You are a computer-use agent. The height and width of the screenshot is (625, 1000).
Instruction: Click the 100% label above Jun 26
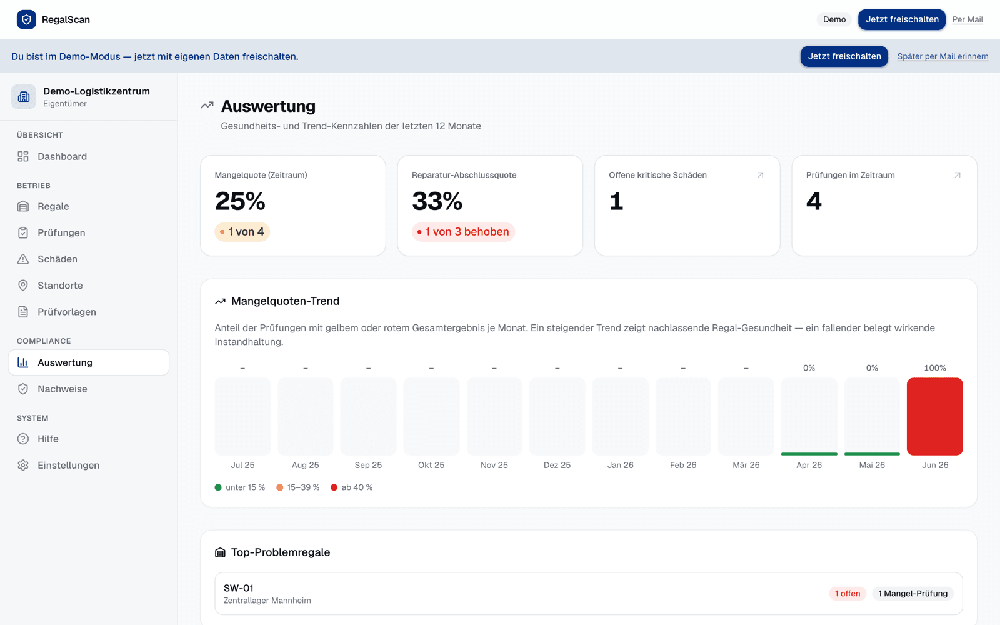pyautogui.click(x=935, y=368)
